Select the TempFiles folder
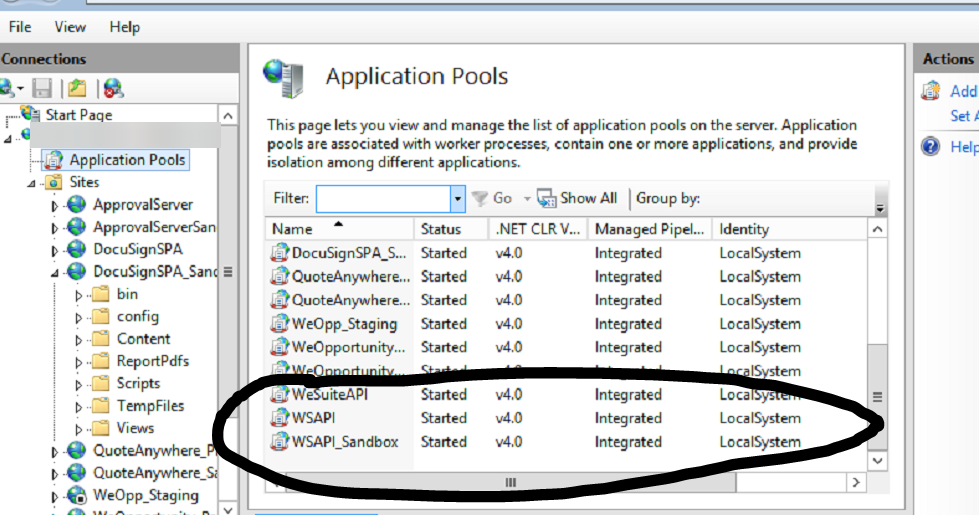 tap(150, 406)
